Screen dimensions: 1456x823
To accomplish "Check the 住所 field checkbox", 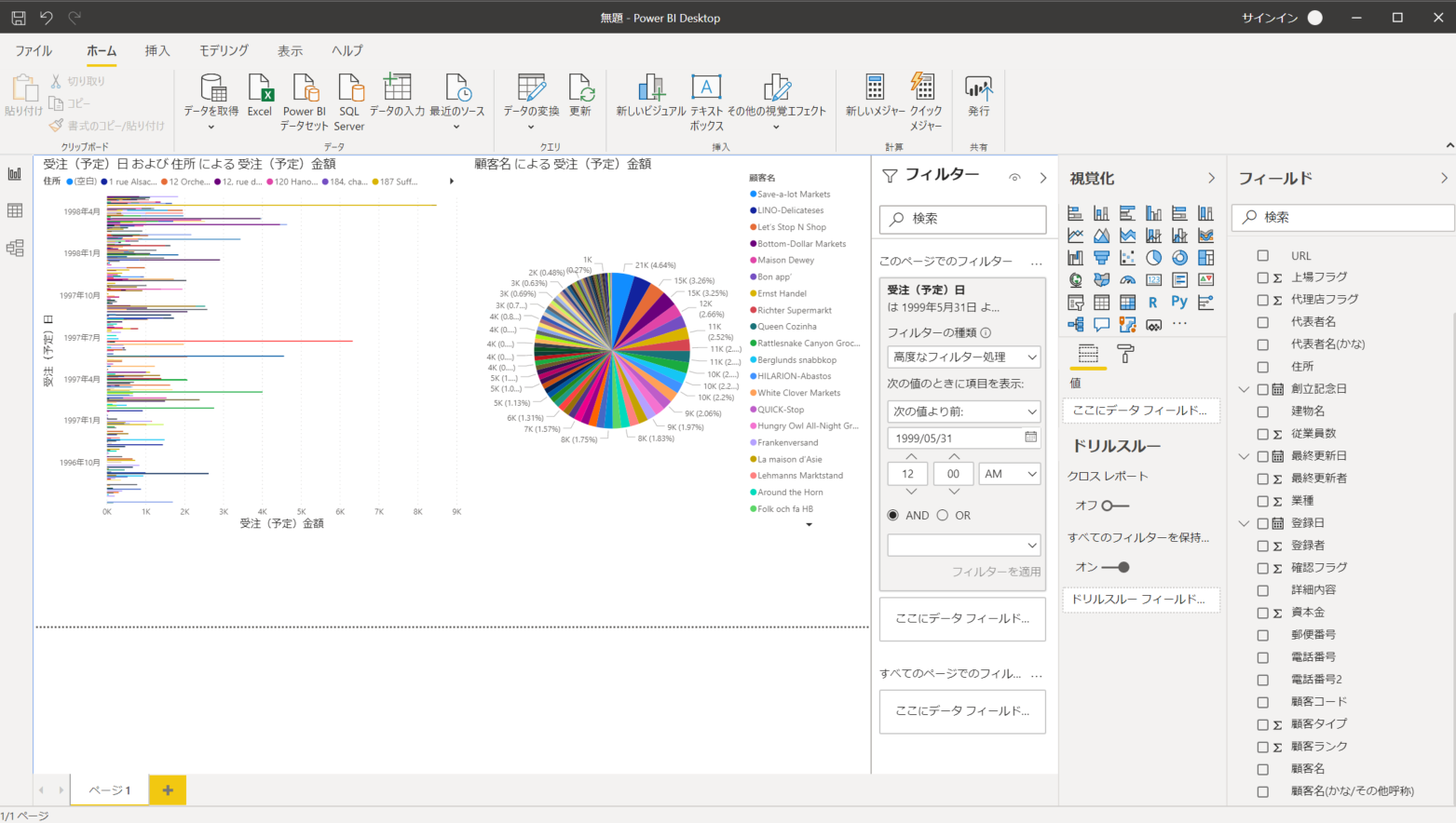I will tap(1263, 367).
